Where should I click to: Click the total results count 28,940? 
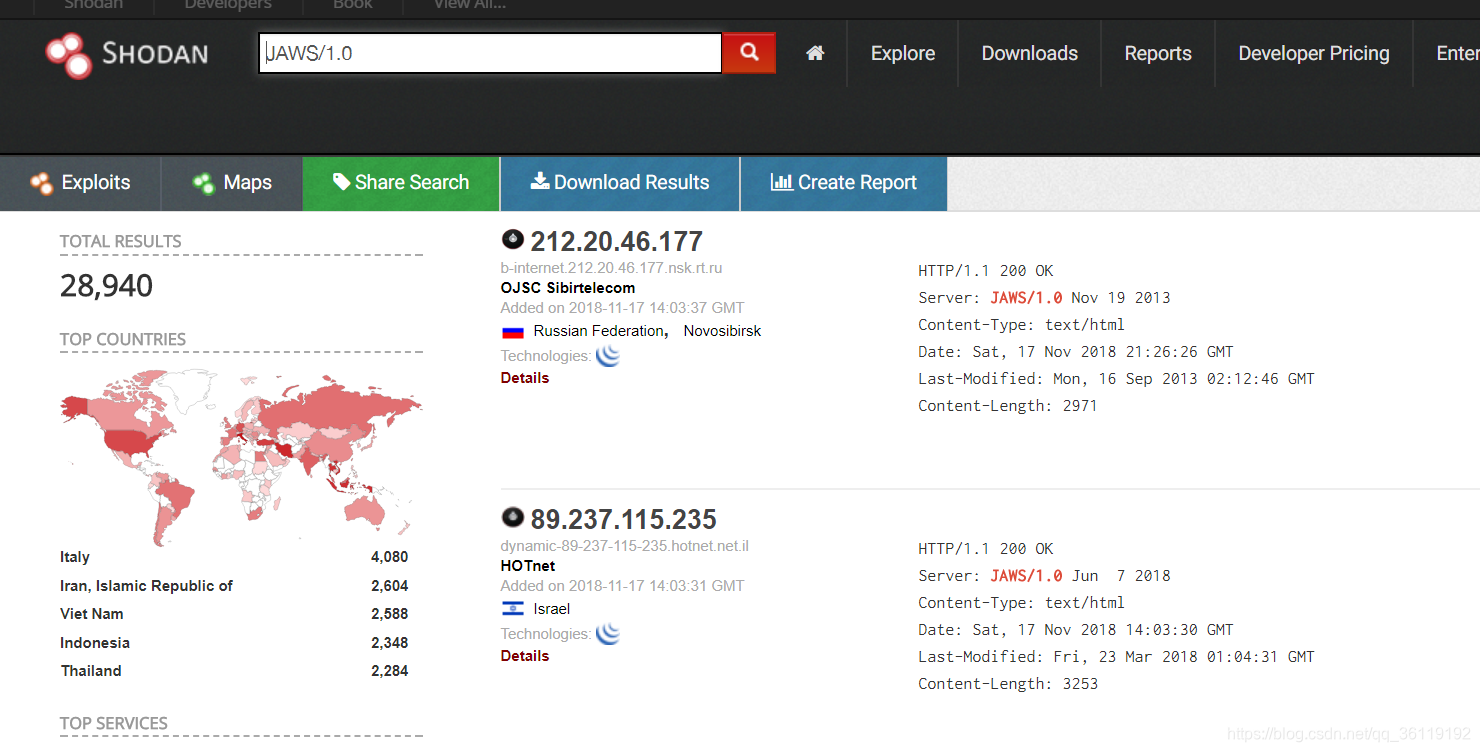tap(106, 286)
